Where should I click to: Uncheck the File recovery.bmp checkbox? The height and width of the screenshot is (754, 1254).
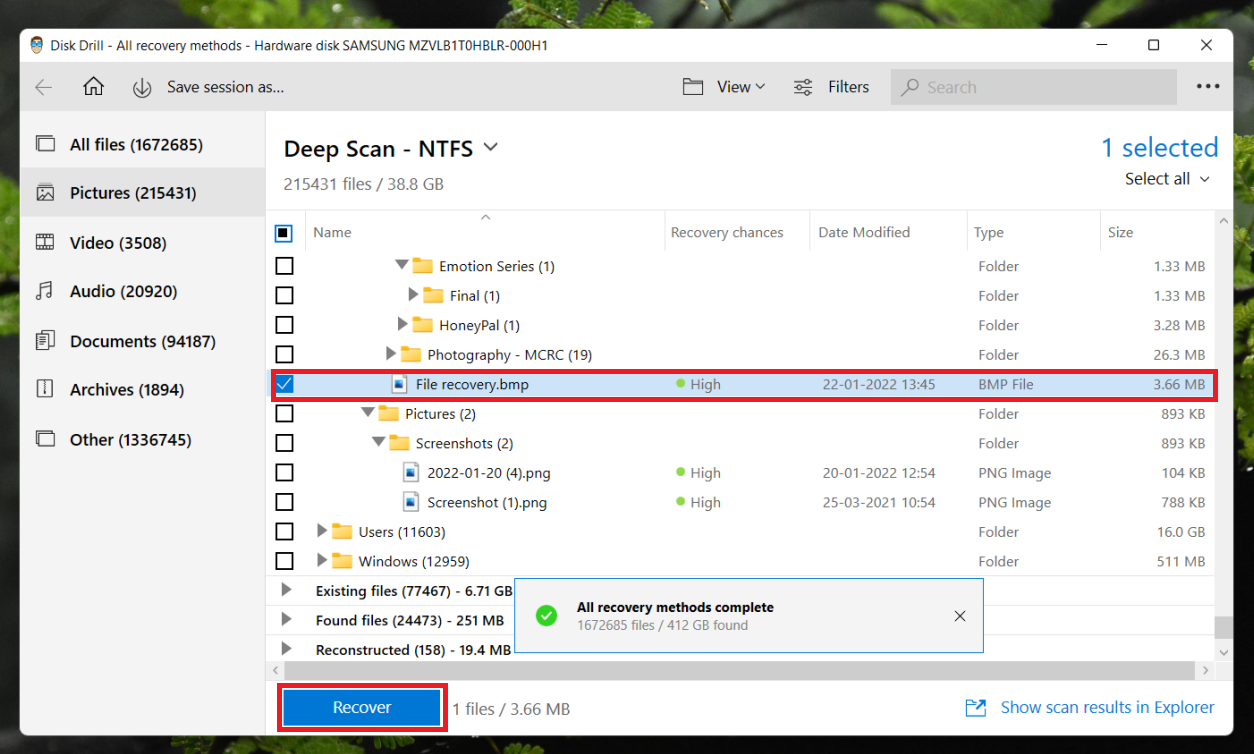[284, 384]
